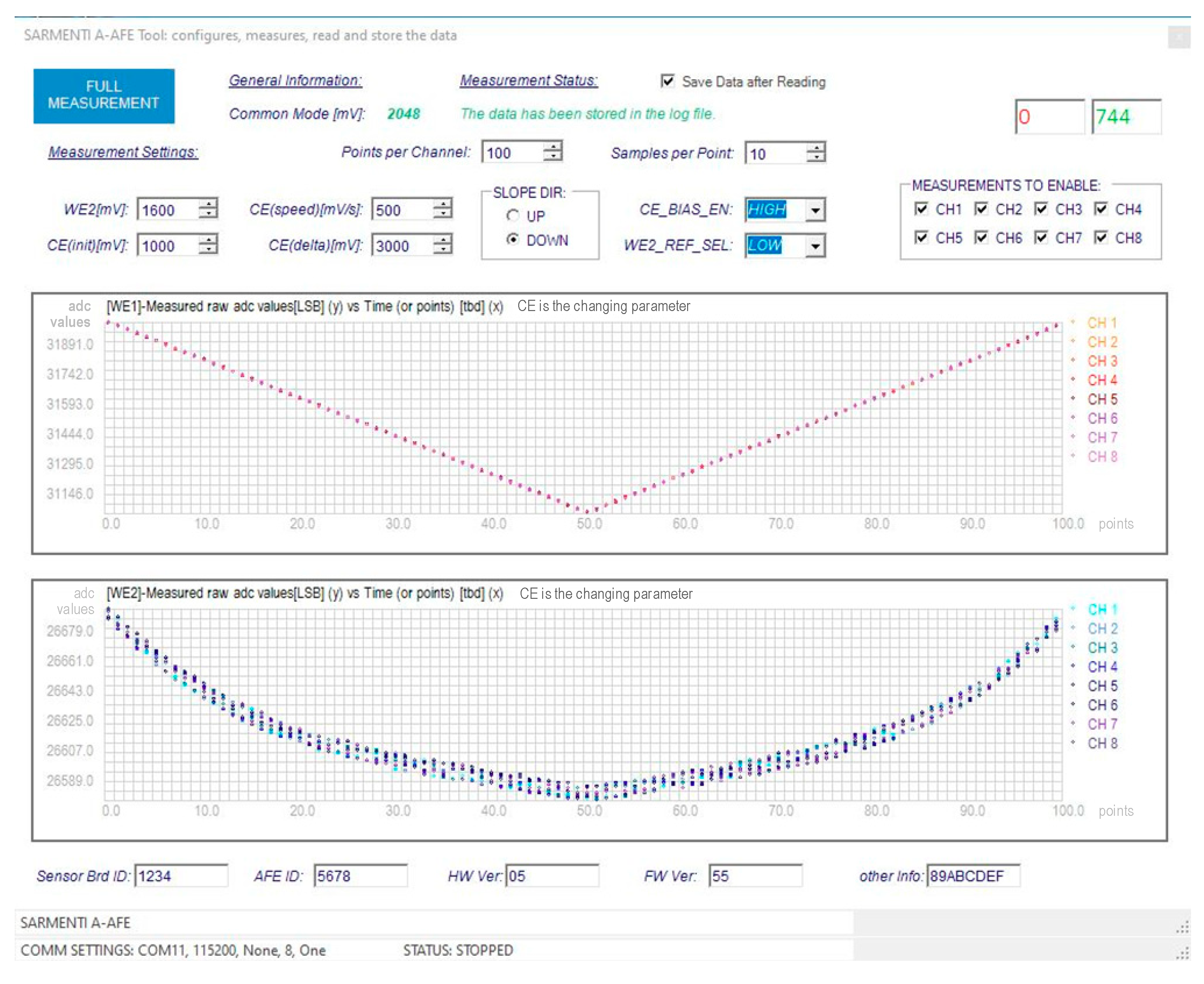Open the CE_BIAS_EN dropdown

[x=814, y=210]
